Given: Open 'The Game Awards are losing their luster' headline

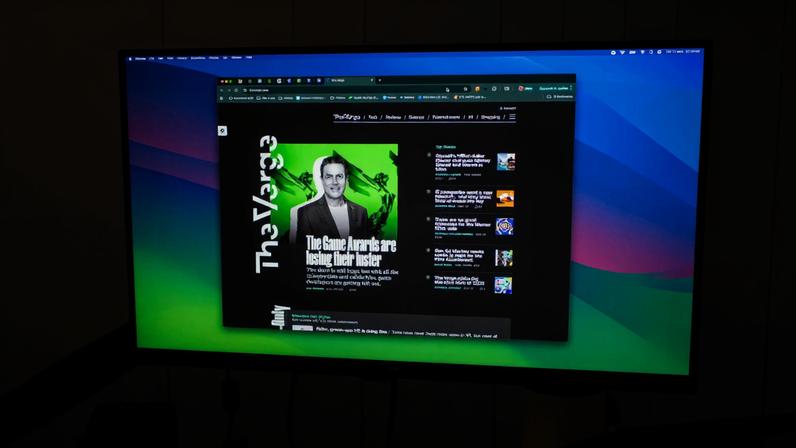Looking at the screenshot, I should (x=351, y=251).
